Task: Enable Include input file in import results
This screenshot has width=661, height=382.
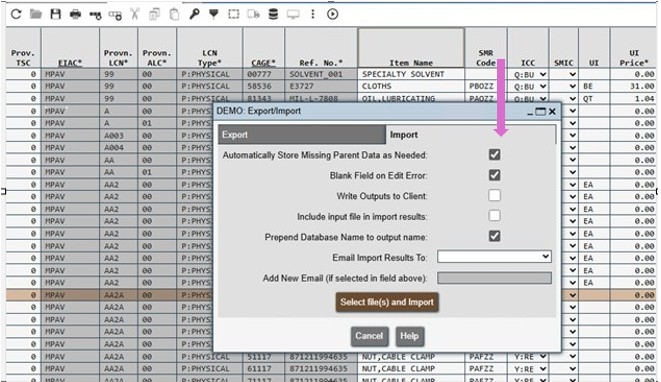Action: tap(494, 216)
